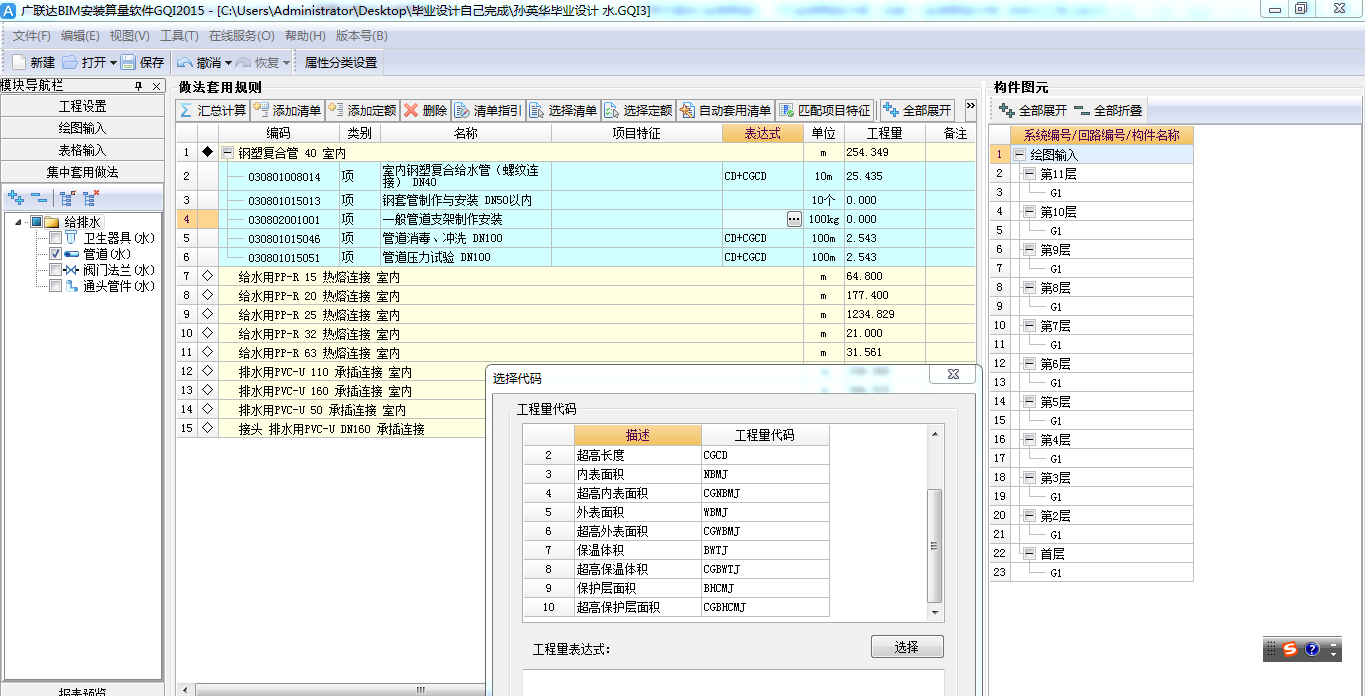Click the blue plus expand-all icon in navigation panel
Viewport: 1365px width, 696px height.
[x=16, y=198]
